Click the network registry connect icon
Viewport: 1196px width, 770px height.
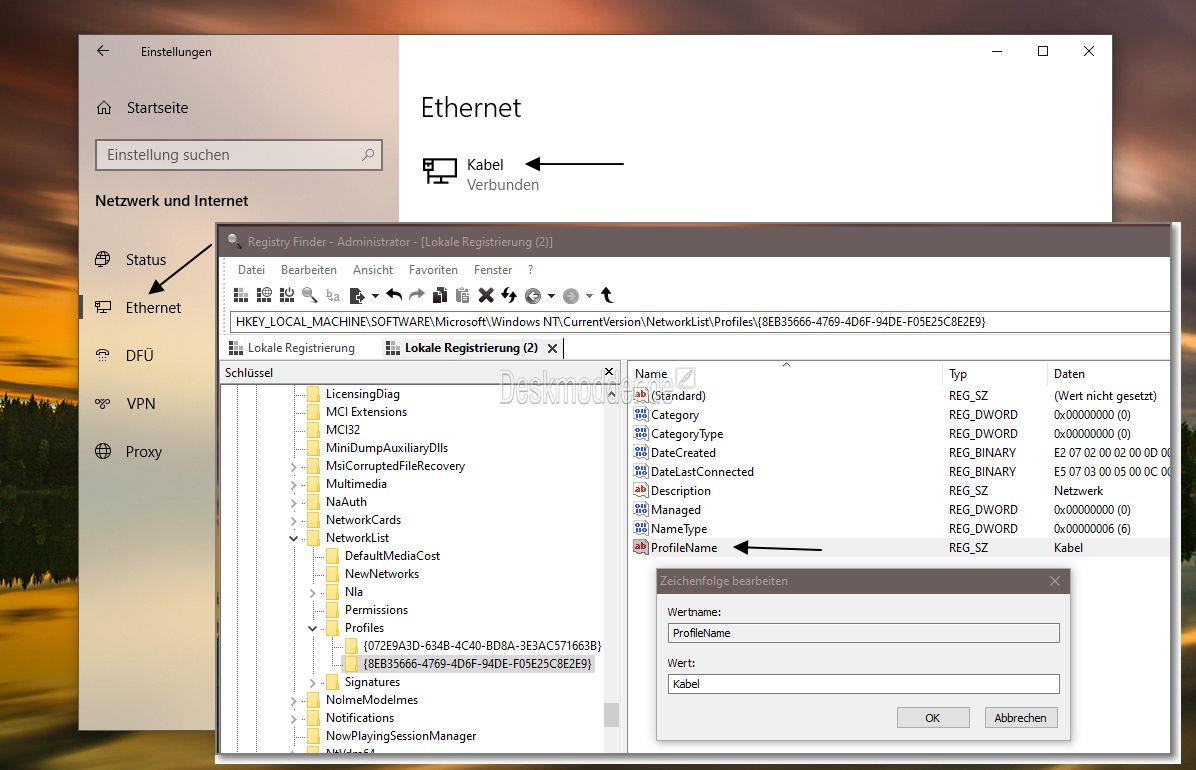click(x=264, y=295)
